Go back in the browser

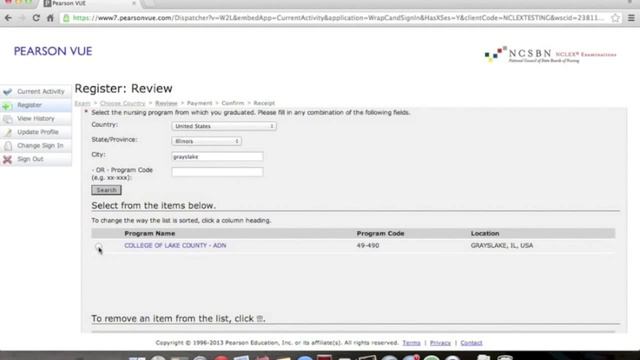[8, 18]
